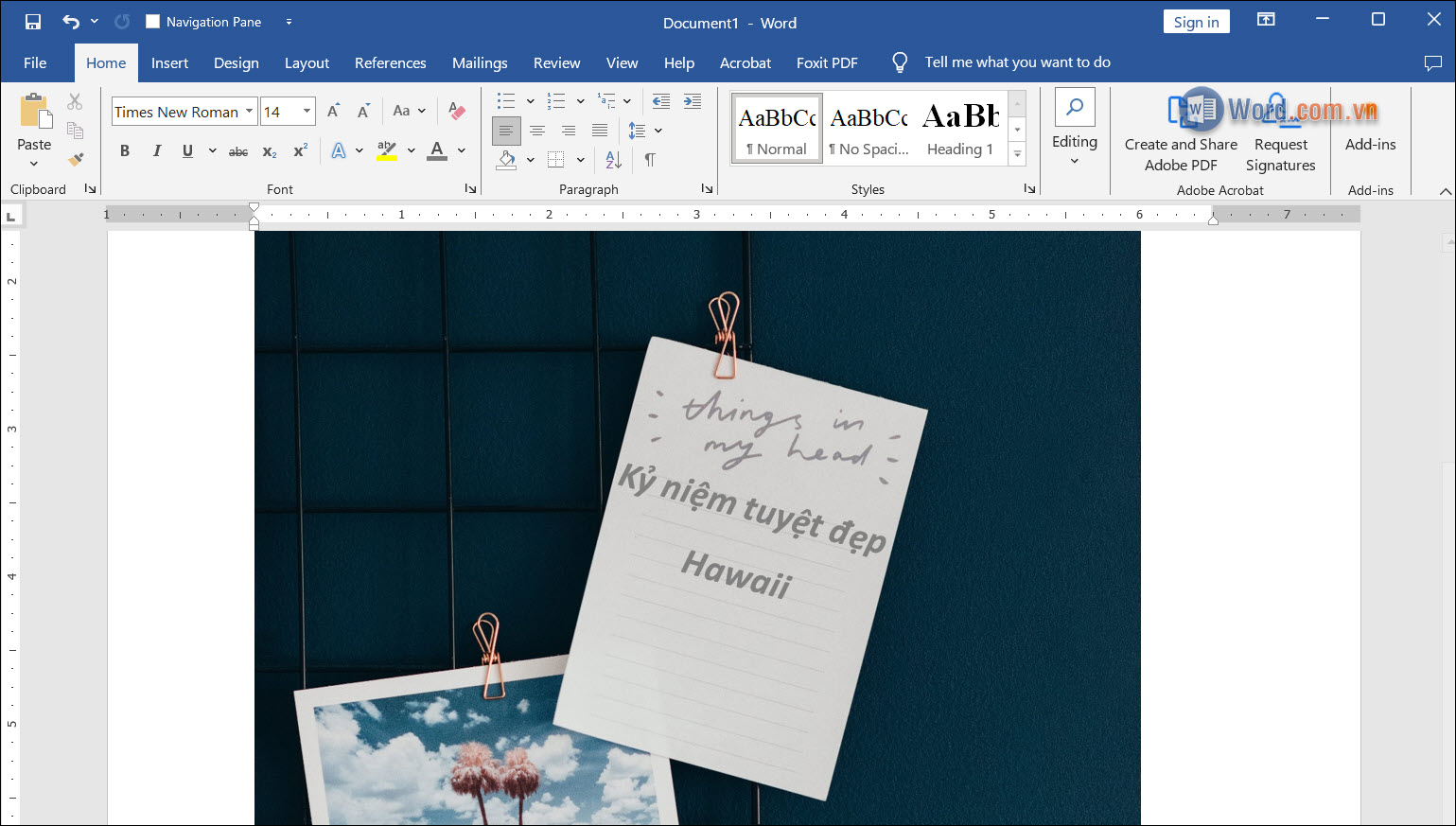The width and height of the screenshot is (1456, 826).
Task: Decrease indent of paragraph
Action: (661, 101)
